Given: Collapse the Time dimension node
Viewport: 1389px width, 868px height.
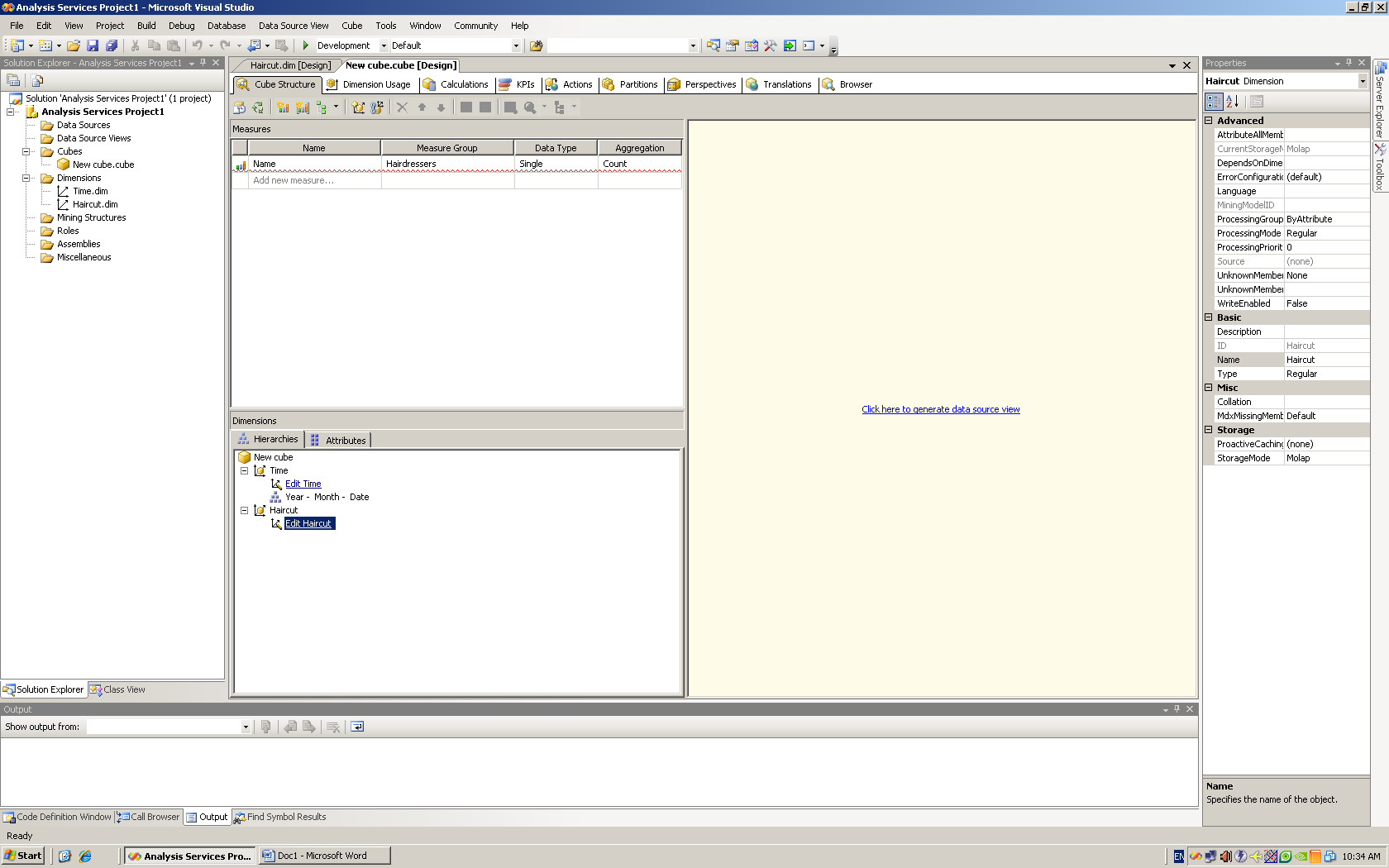Looking at the screenshot, I should click(x=245, y=470).
